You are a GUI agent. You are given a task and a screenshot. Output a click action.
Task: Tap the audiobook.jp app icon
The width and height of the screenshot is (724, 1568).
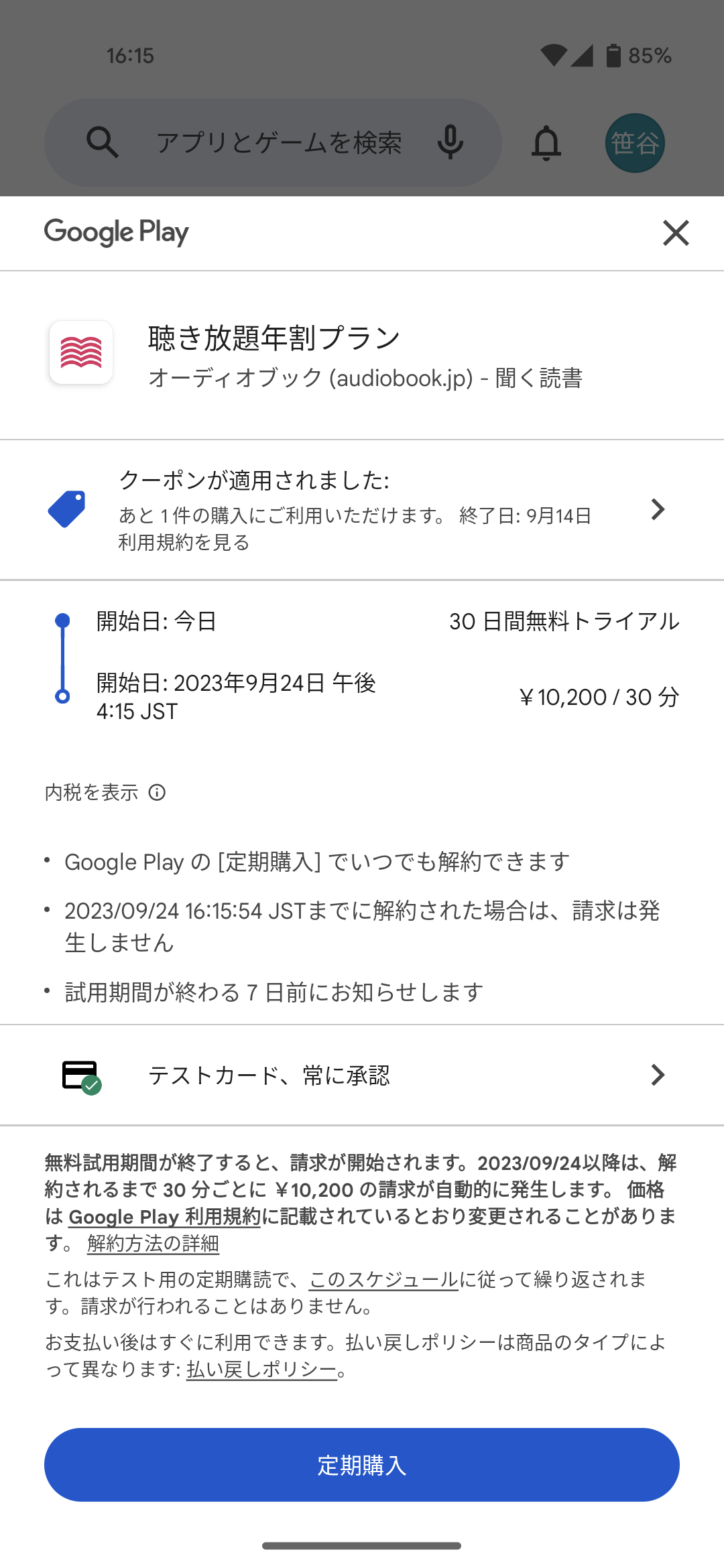(x=81, y=352)
